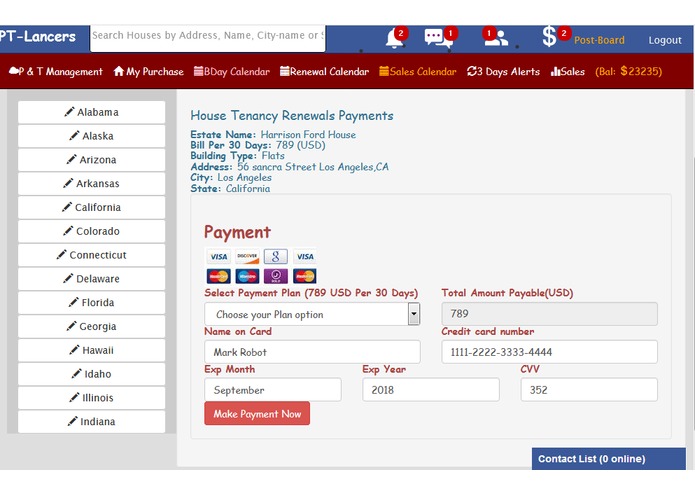
Task: Open the notifications bell icon
Action: 394,39
